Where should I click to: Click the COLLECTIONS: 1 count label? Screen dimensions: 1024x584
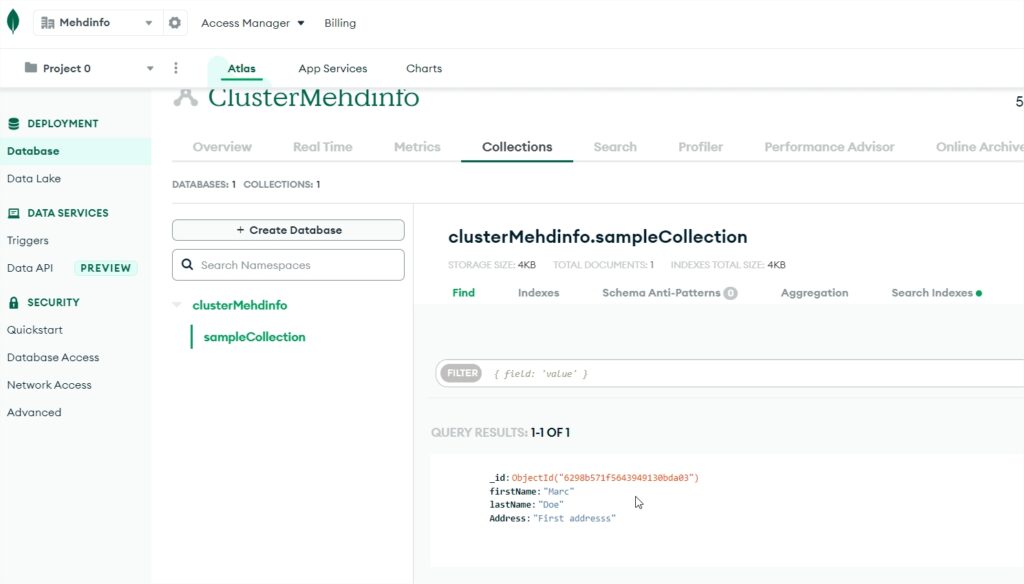pyautogui.click(x=281, y=184)
